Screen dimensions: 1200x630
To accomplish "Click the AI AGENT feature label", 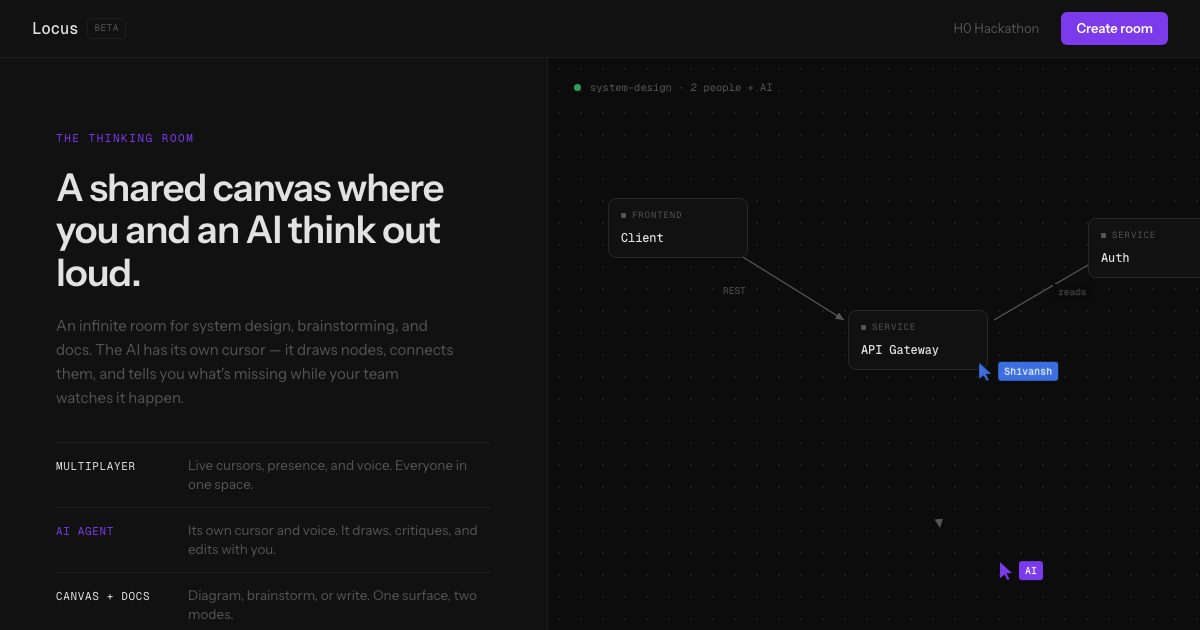I will point(85,531).
